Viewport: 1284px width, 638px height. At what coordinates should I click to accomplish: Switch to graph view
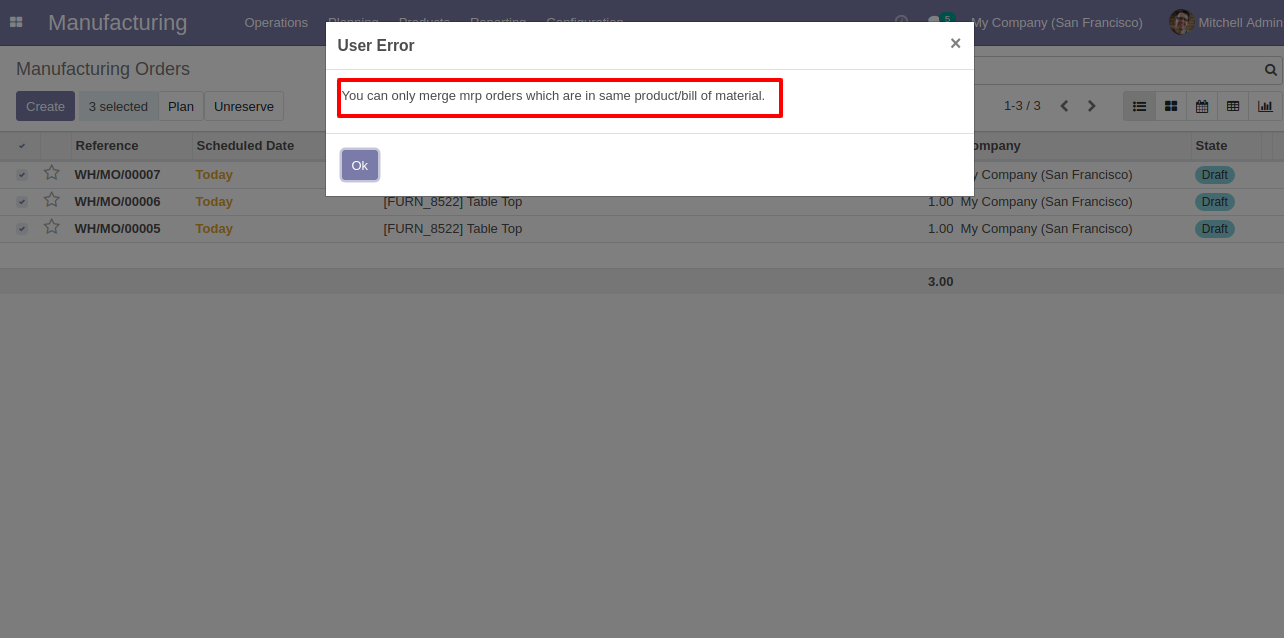1265,106
